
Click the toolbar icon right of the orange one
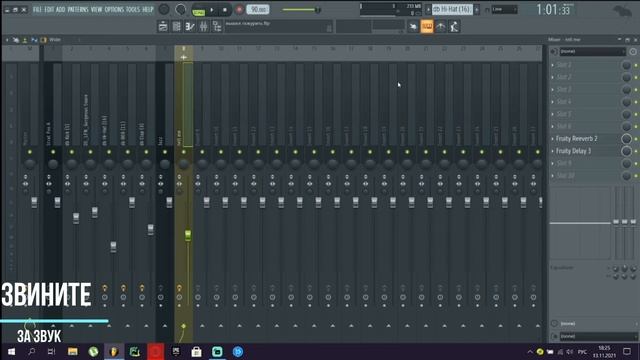click(x=441, y=27)
